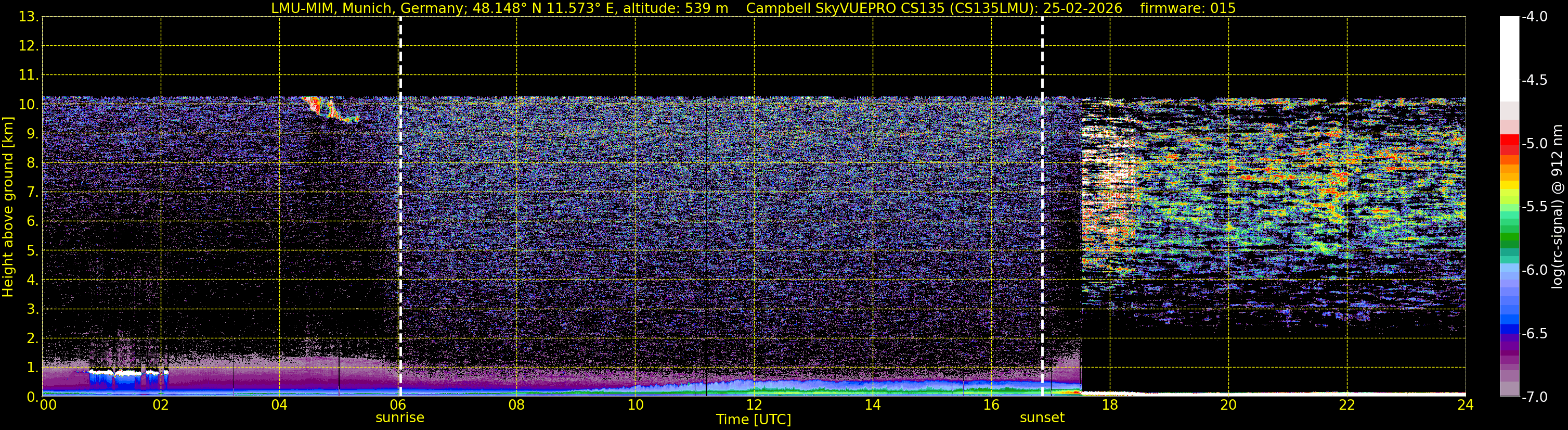This screenshot has width=1568, height=430.
Task: Click the x-axis tick label 24
Action: pyautogui.click(x=1466, y=405)
